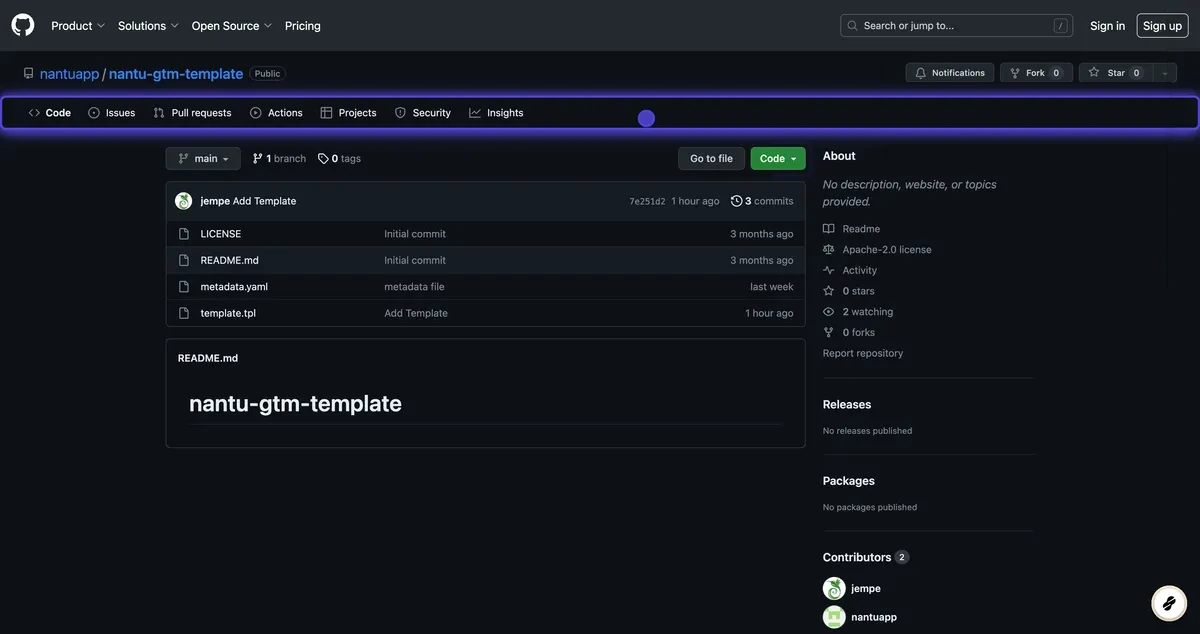This screenshot has height=634, width=1200.
Task: Open the green Code dropdown button
Action: click(x=778, y=158)
